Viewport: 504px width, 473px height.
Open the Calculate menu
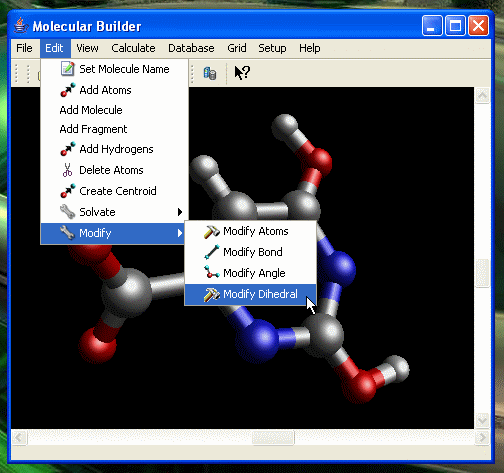coord(133,48)
